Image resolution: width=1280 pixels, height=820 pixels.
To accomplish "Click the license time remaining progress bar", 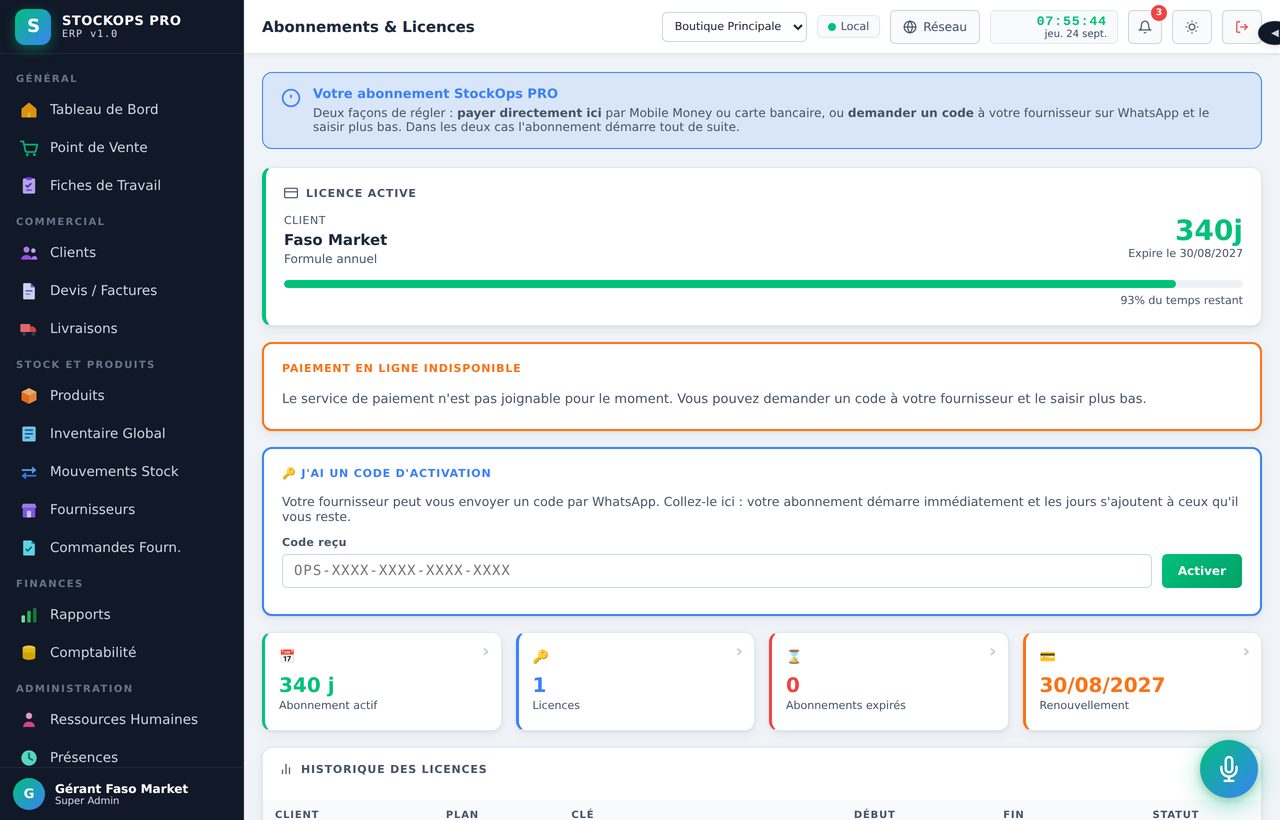I will [763, 284].
